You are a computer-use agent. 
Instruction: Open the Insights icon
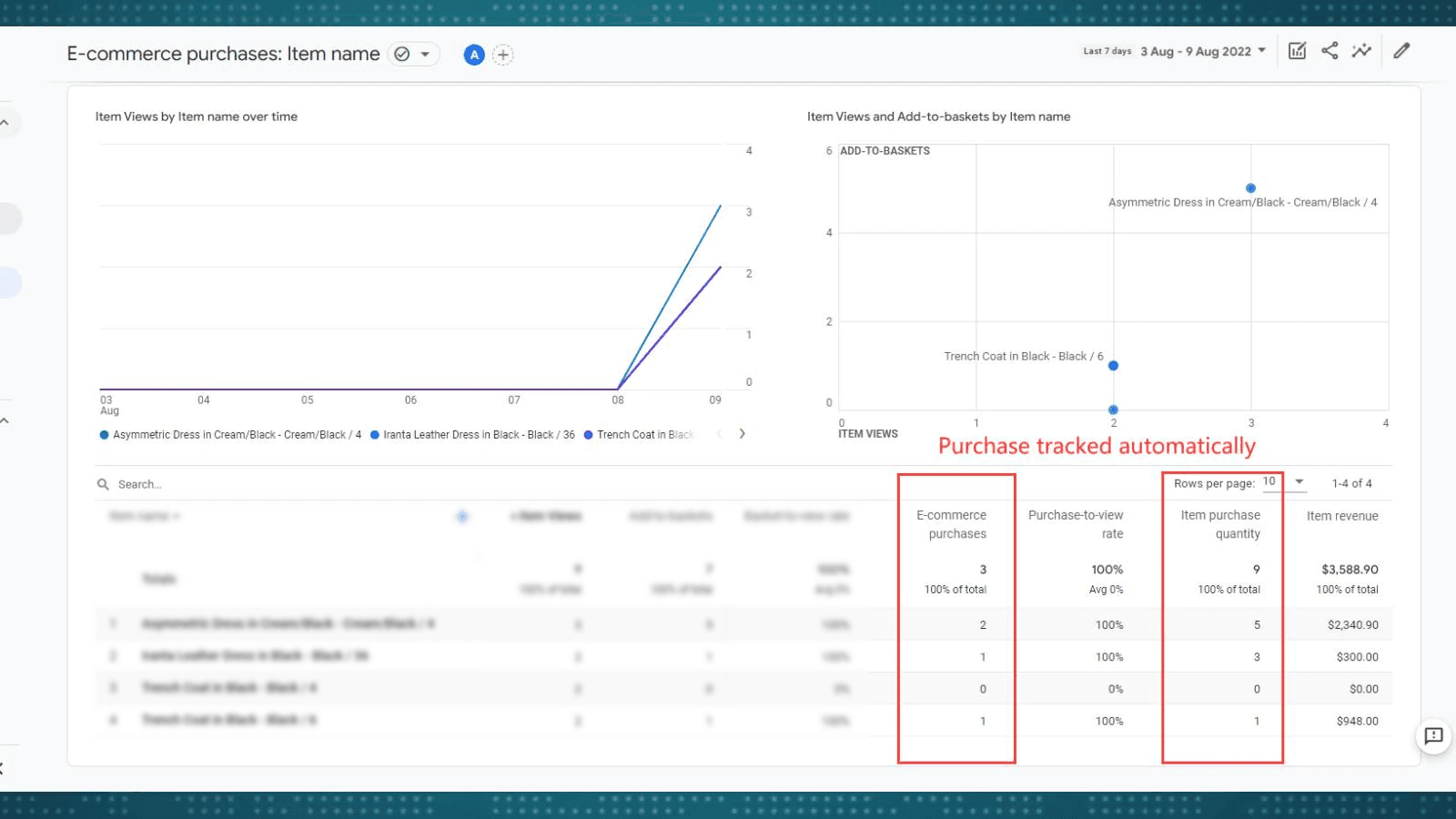(x=1361, y=51)
